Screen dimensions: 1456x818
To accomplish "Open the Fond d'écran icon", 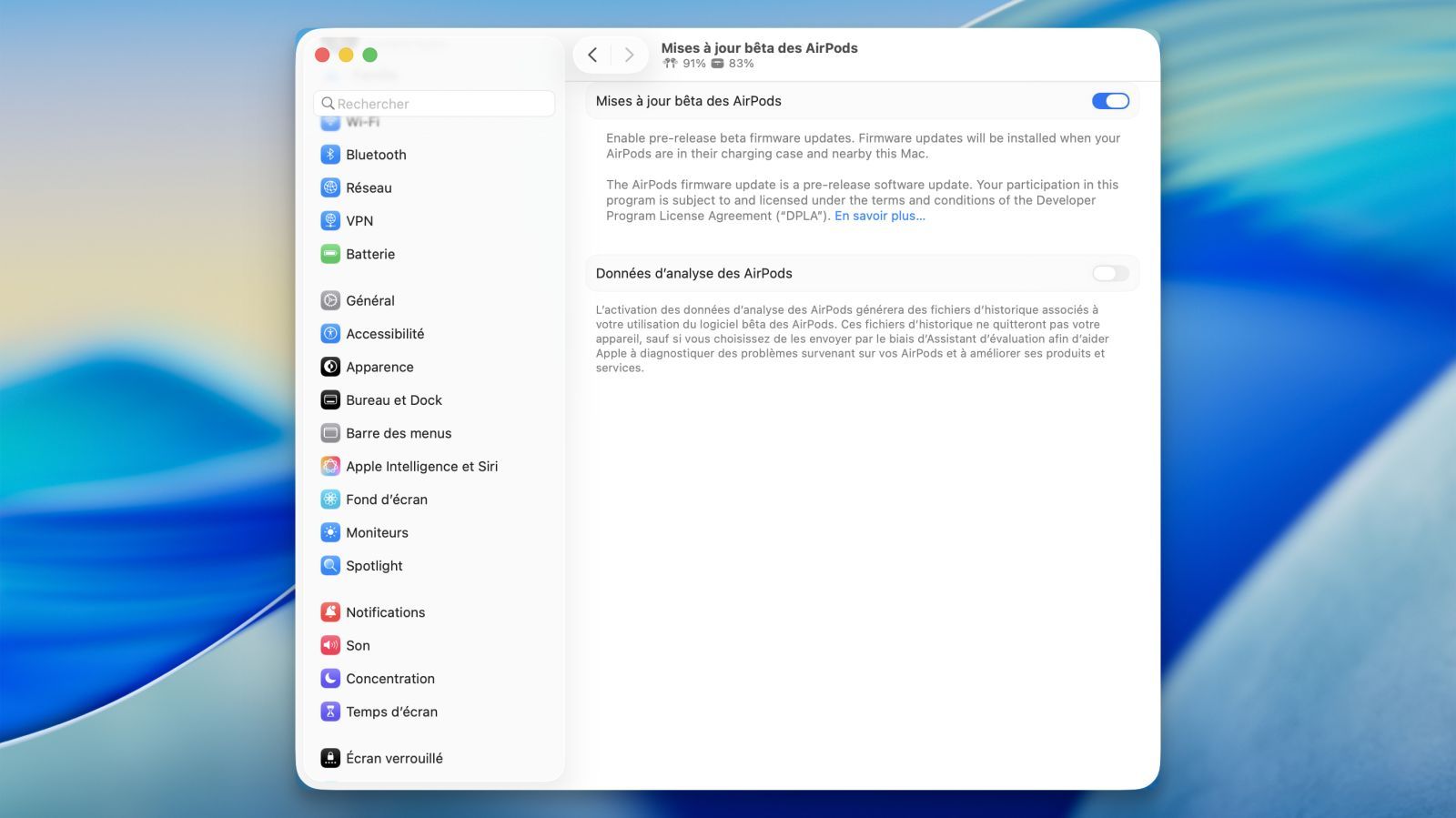I will [x=330, y=500].
